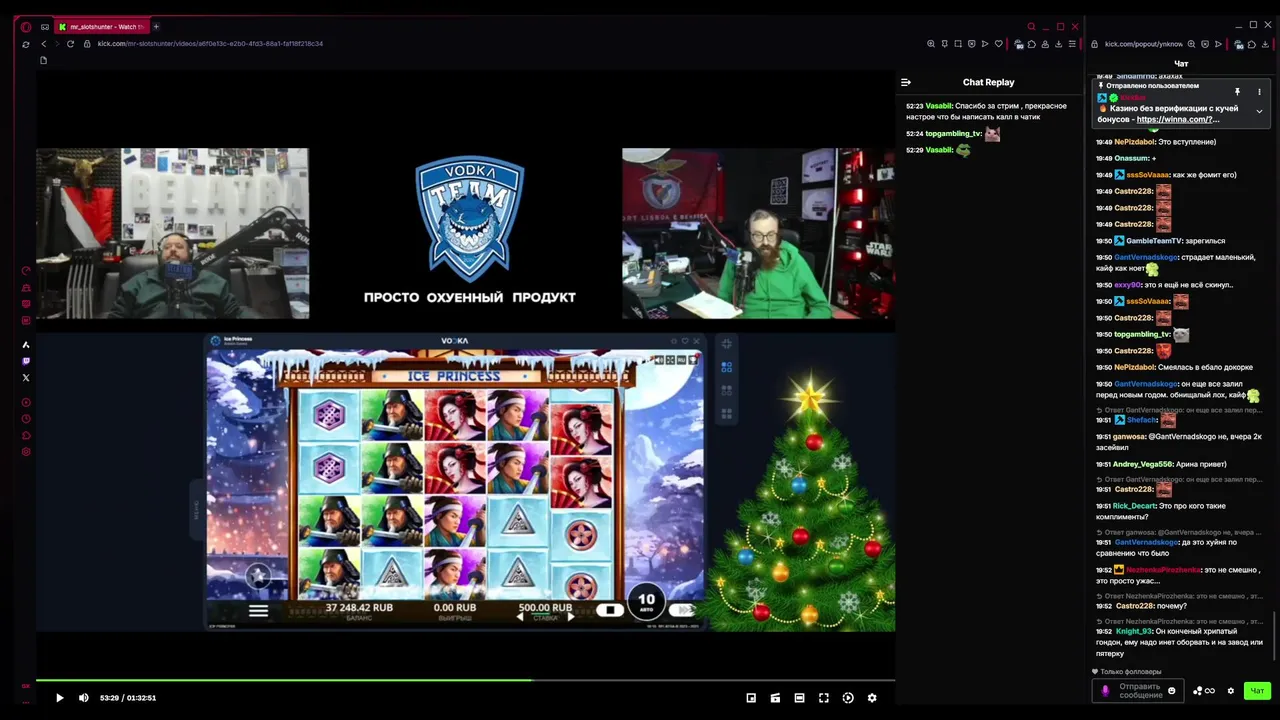Open downloads in the main window
Image resolution: width=1280 pixels, height=720 pixels.
1058,44
